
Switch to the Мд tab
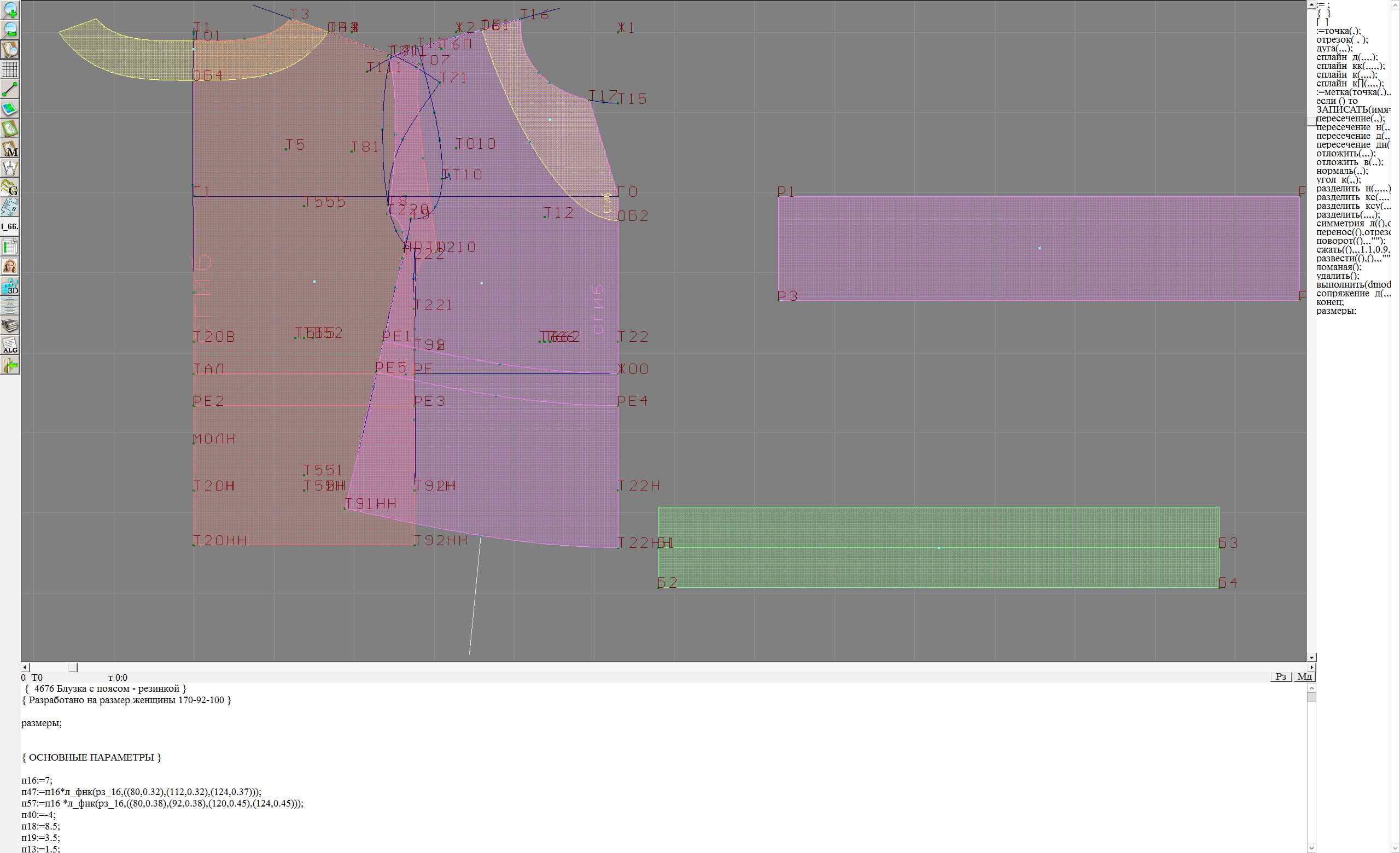[x=1304, y=676]
